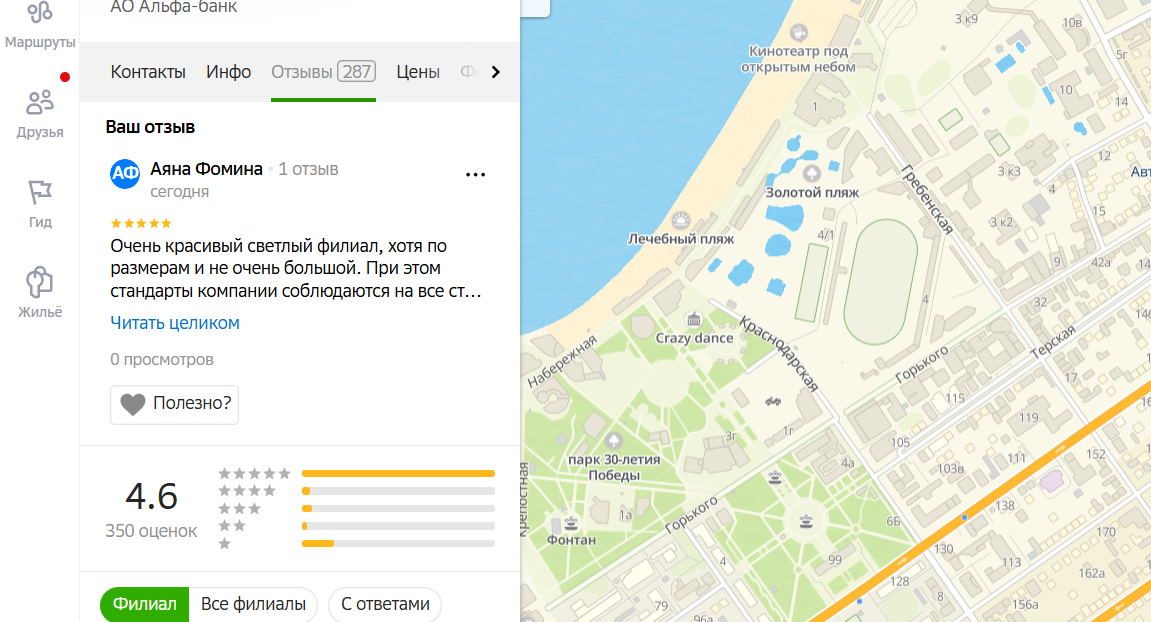Filter by the five-star rating bar
1151x622 pixels.
pyautogui.click(x=399, y=474)
